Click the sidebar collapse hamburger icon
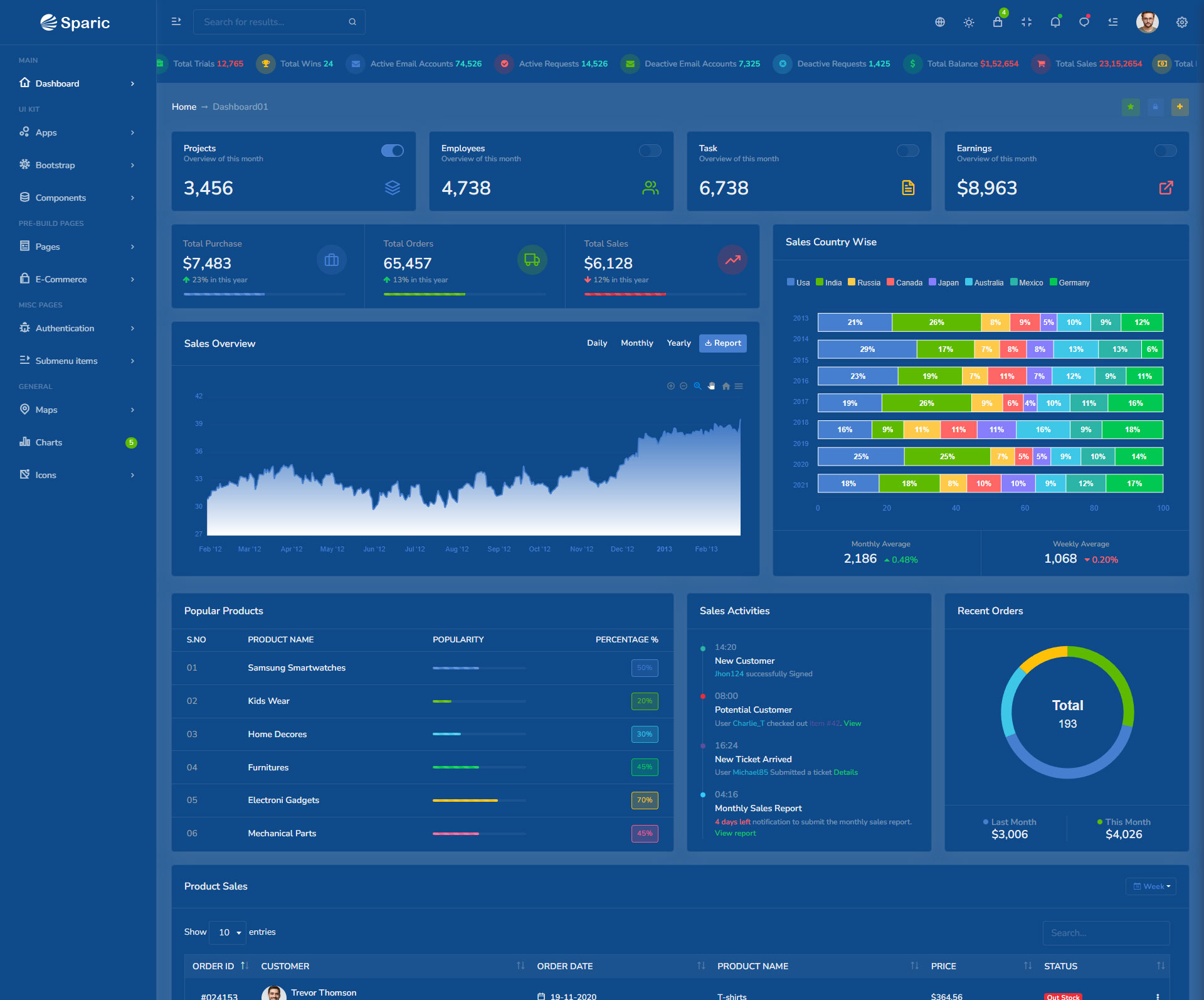Viewport: 1204px width, 1000px height. click(176, 21)
